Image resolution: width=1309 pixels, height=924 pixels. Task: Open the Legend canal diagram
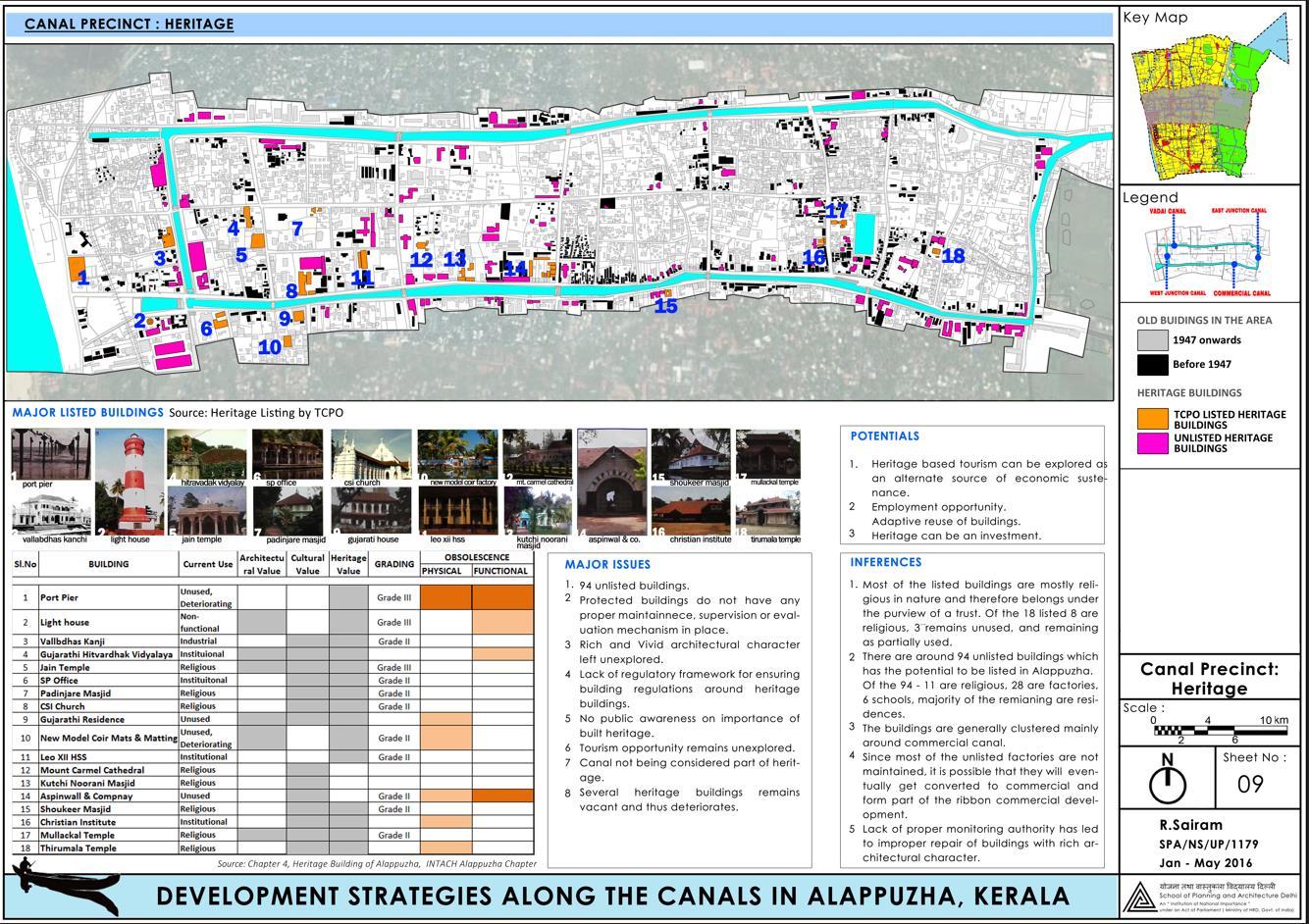[1209, 252]
